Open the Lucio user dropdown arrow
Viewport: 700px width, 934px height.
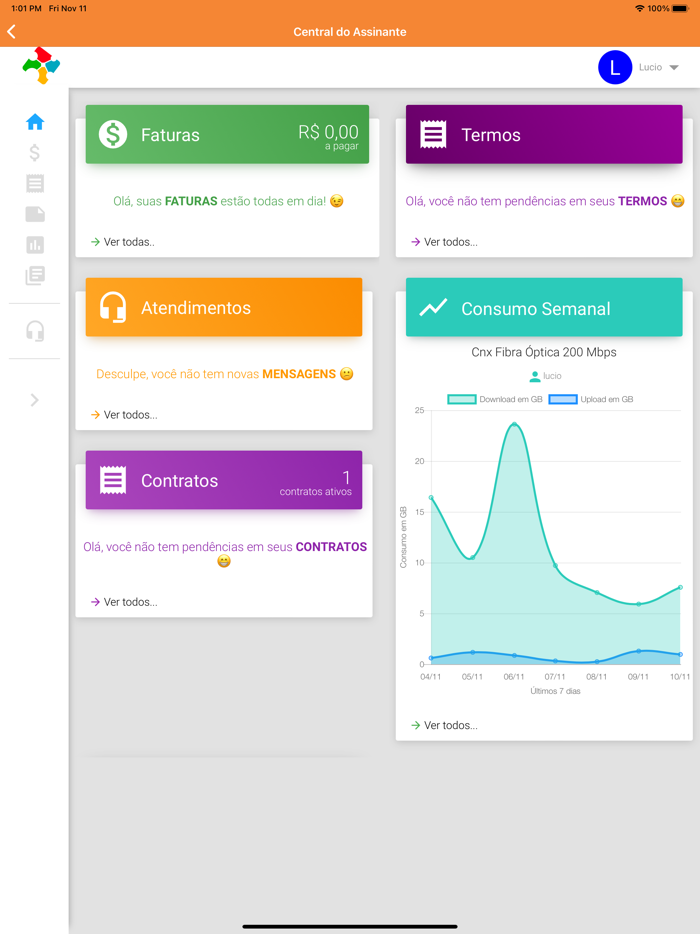(674, 67)
